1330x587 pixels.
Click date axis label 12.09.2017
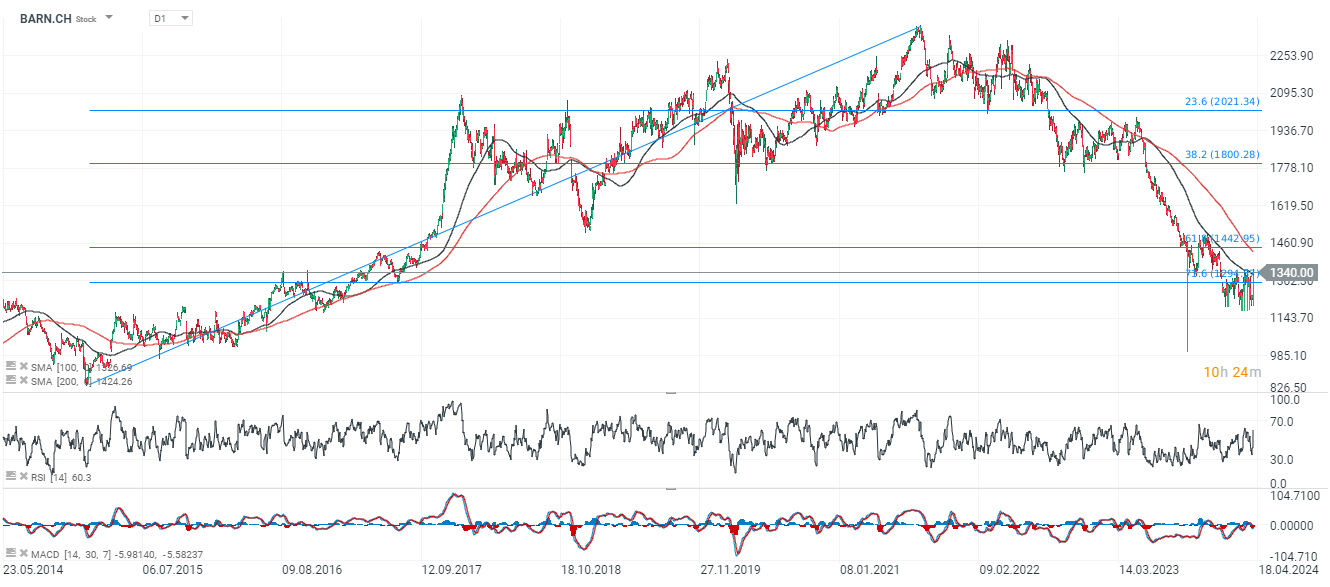coord(452,569)
